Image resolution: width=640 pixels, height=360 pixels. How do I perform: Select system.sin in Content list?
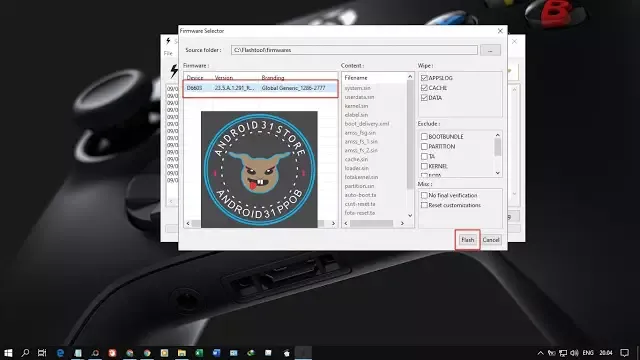pyautogui.click(x=358, y=88)
